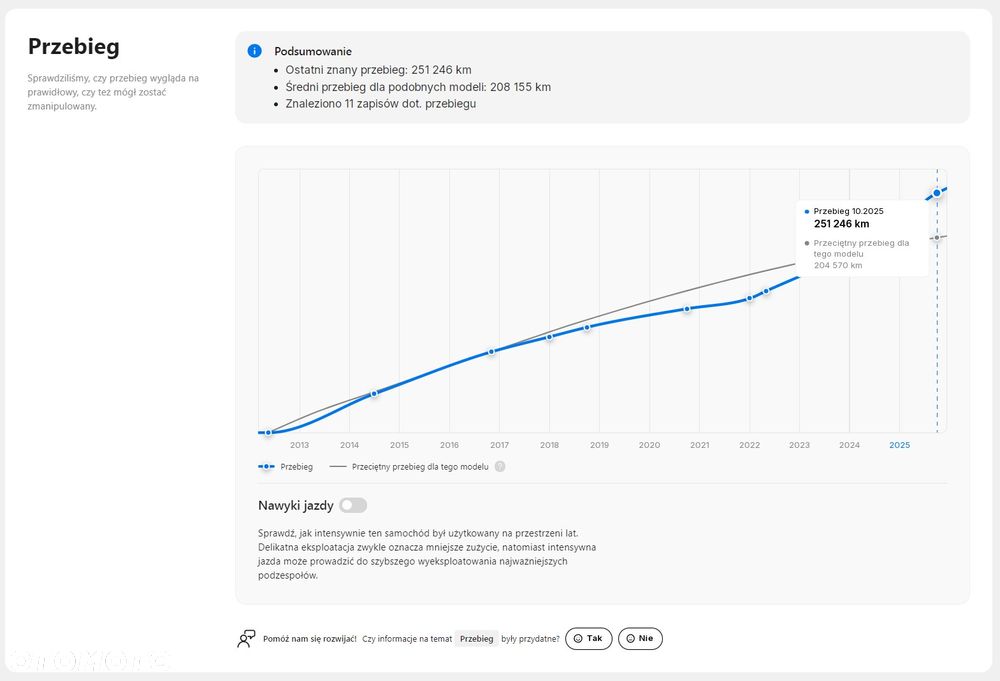1000x681 pixels.
Task: Select the 10.2025 mileage data point
Action: (937, 192)
